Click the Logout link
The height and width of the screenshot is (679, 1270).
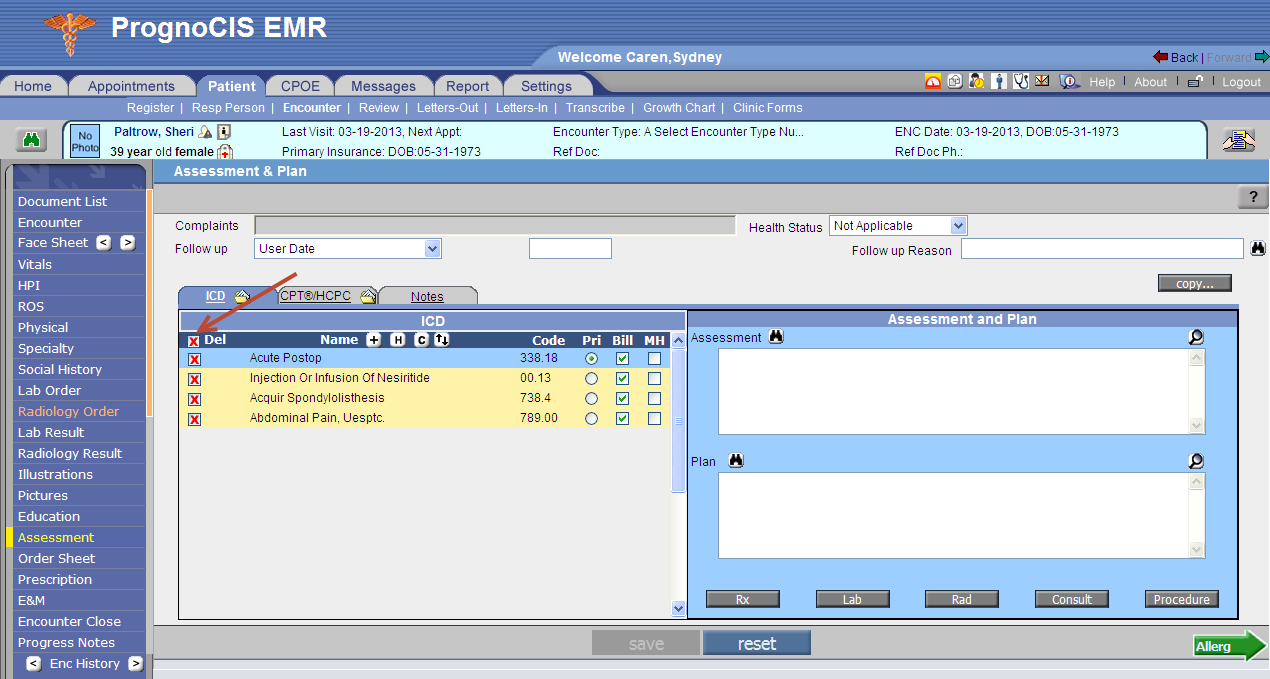(x=1241, y=82)
